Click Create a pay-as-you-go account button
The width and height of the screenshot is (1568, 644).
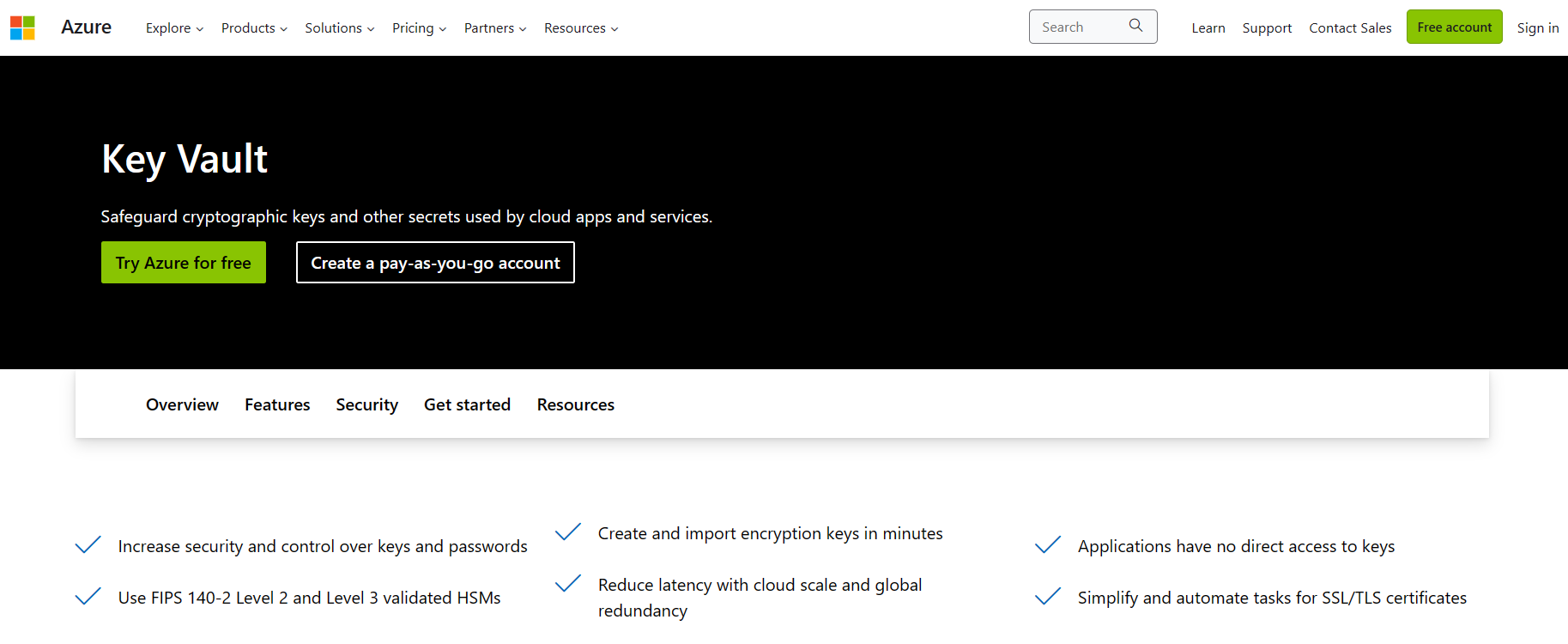[x=435, y=262]
